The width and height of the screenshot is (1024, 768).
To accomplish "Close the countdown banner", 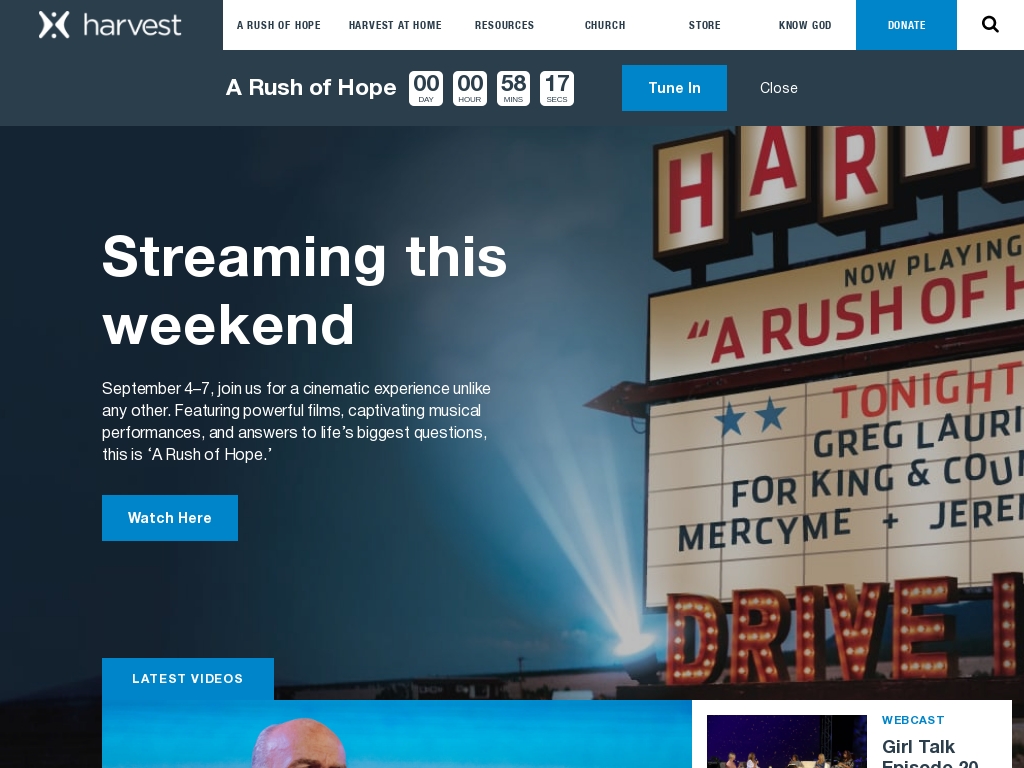I will coord(778,88).
